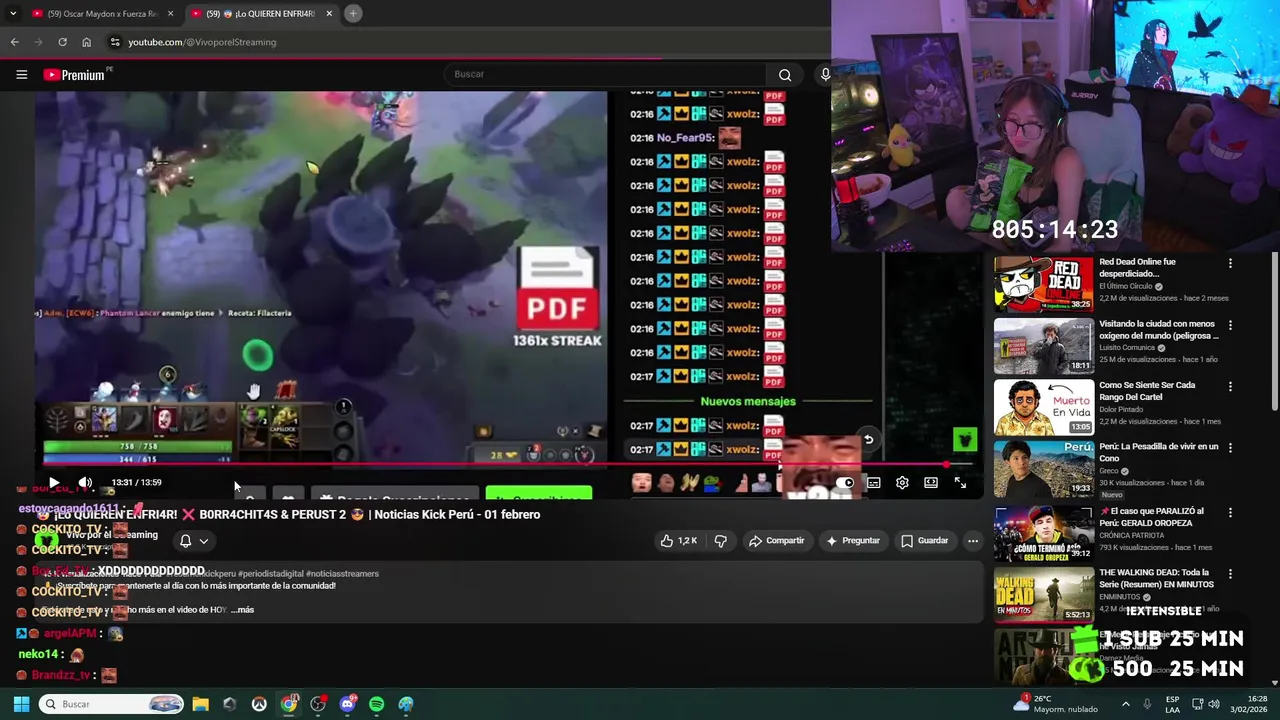
Task: Open the player settings gear
Action: tap(902, 483)
